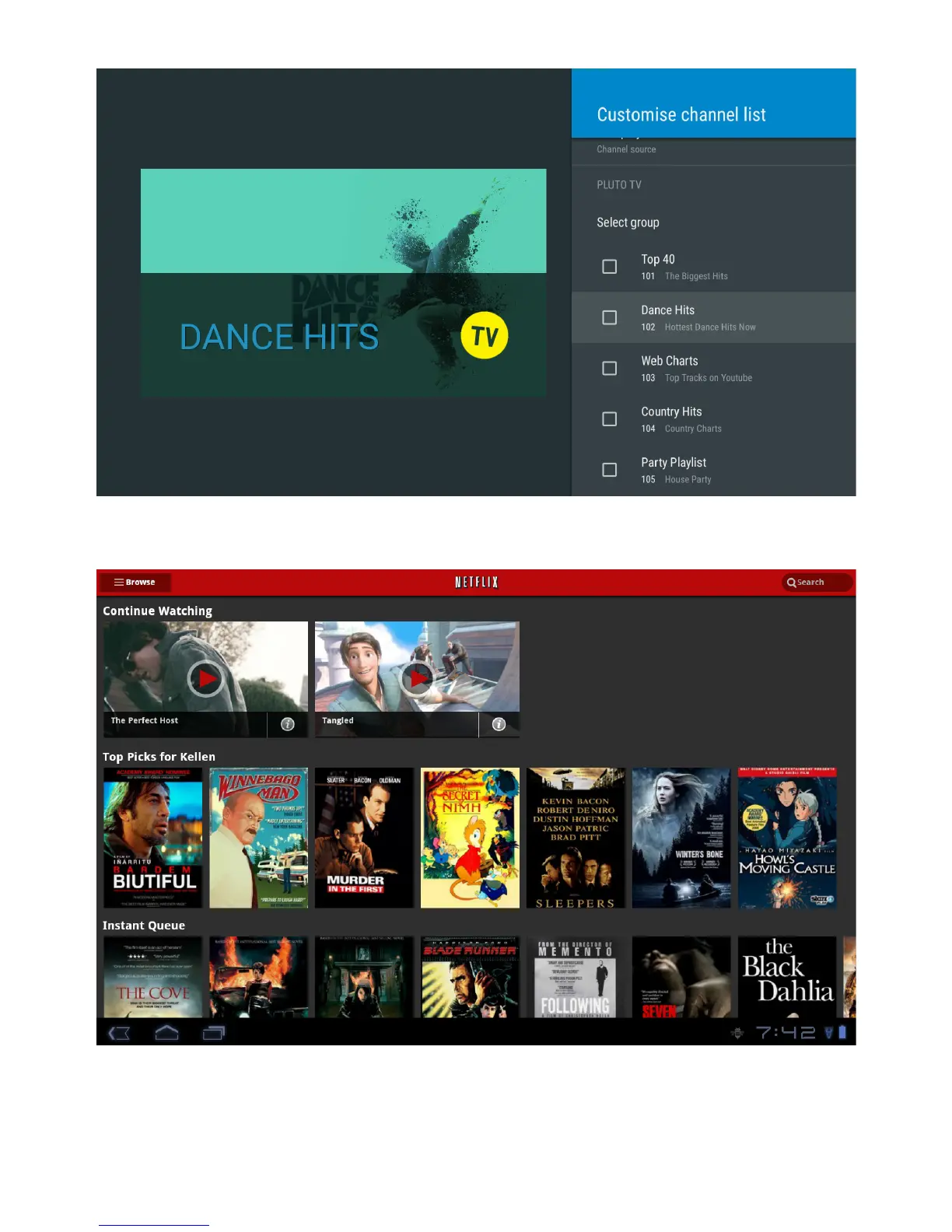
Task: Tap the Android debug notification icon
Action: [x=737, y=1033]
